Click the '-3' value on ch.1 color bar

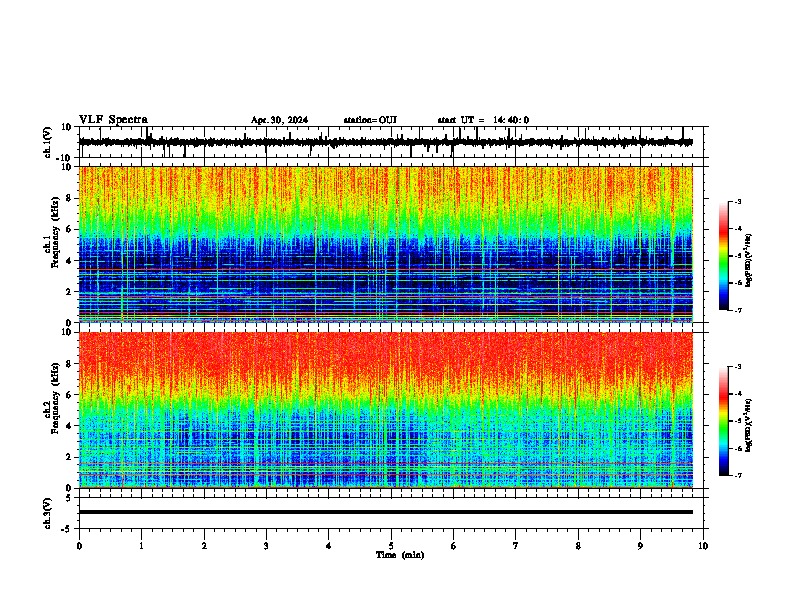[737, 201]
